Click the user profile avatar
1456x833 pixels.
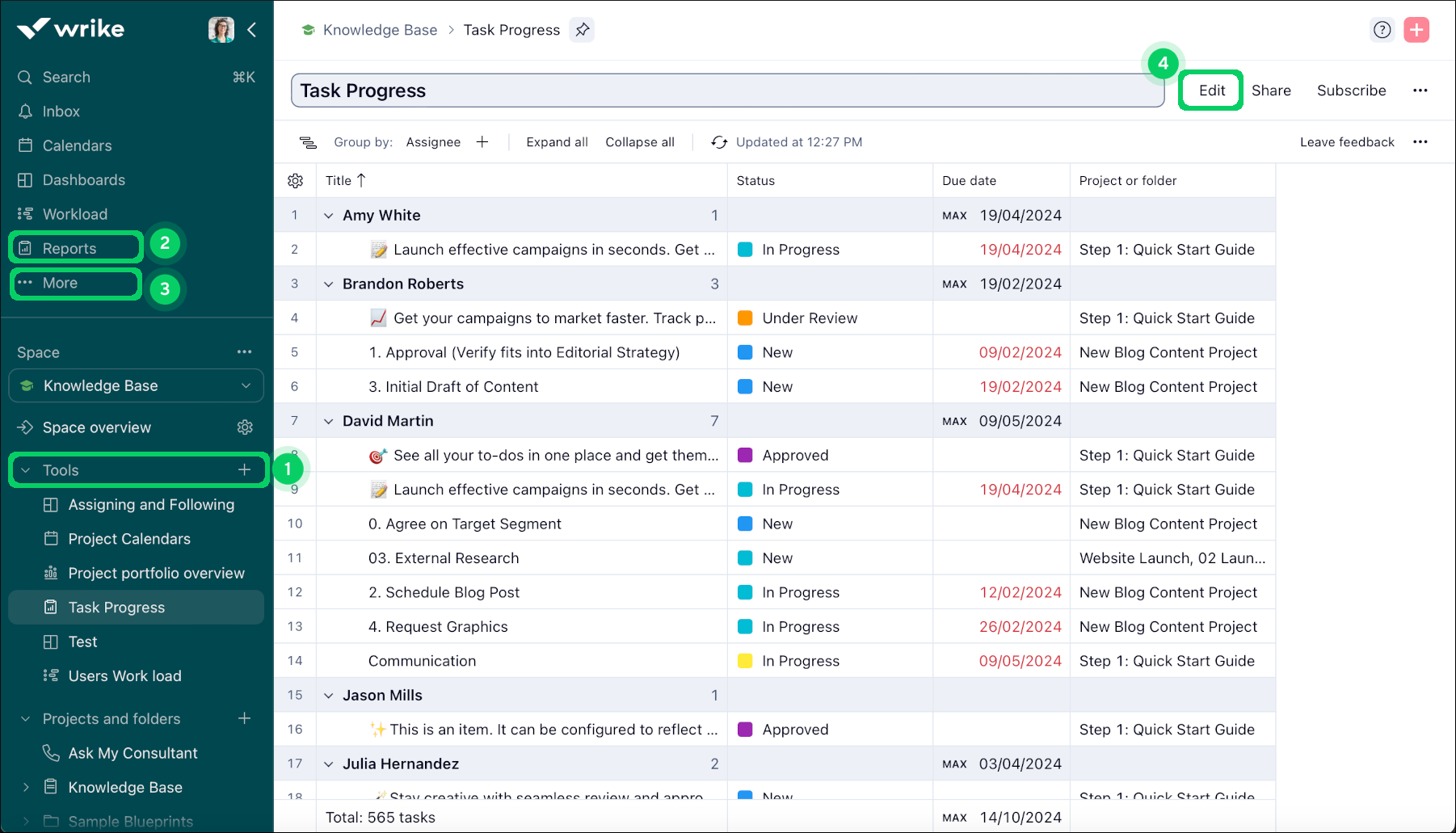click(221, 30)
